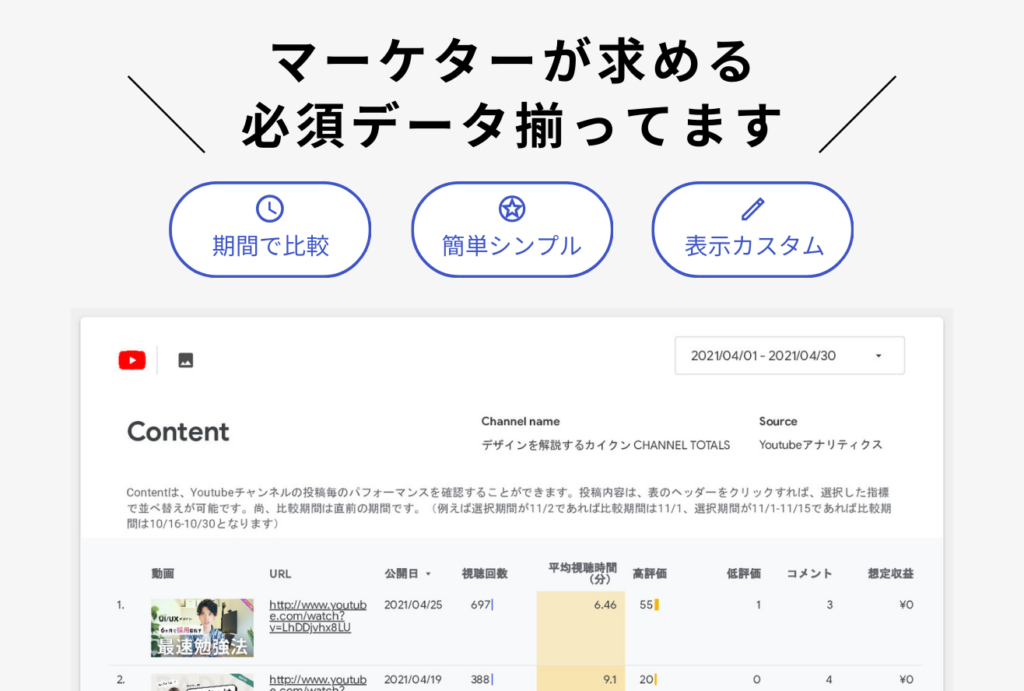
Task: Click the 2021/04/25 publish date cell
Action: 413,605
